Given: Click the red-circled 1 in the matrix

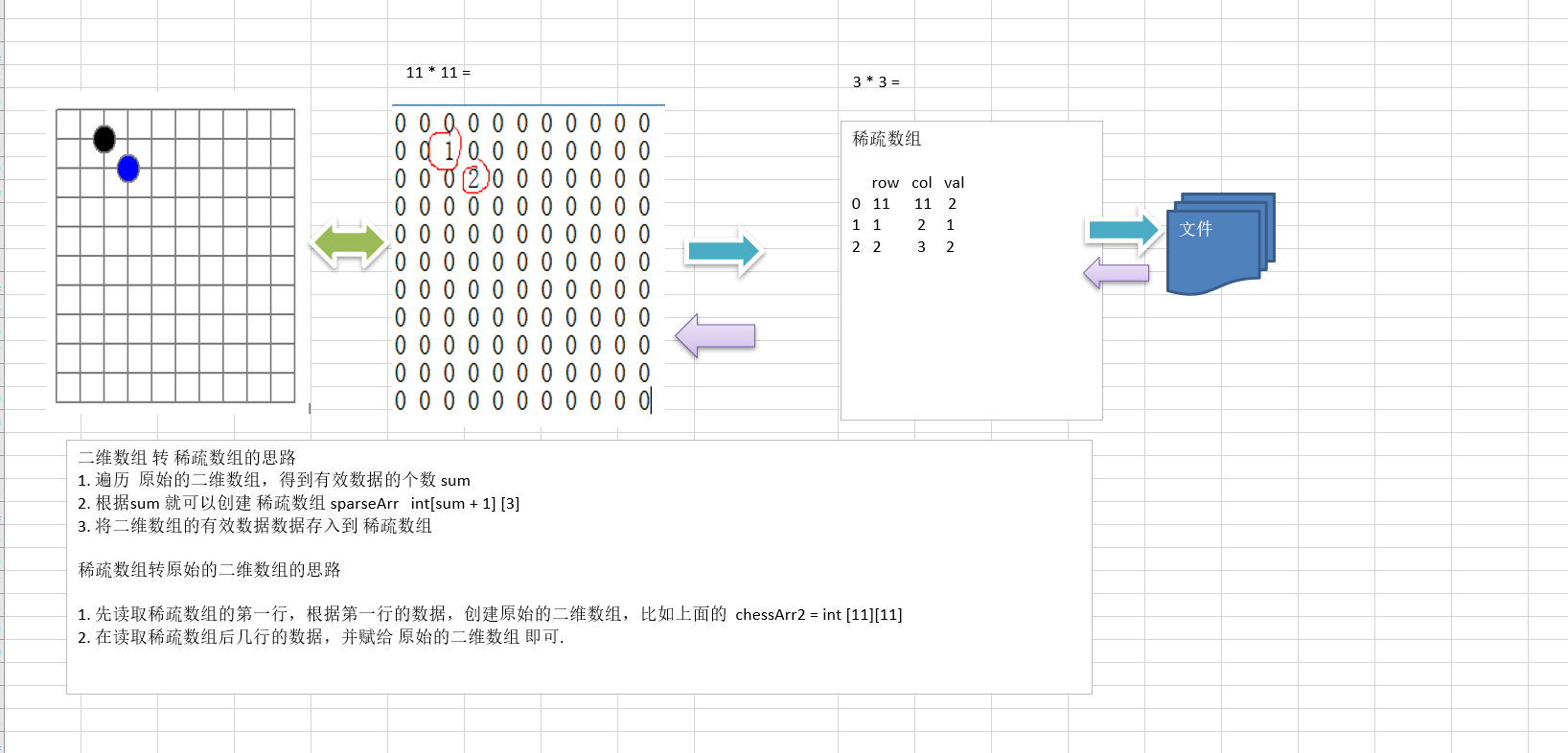Looking at the screenshot, I should 448,150.
